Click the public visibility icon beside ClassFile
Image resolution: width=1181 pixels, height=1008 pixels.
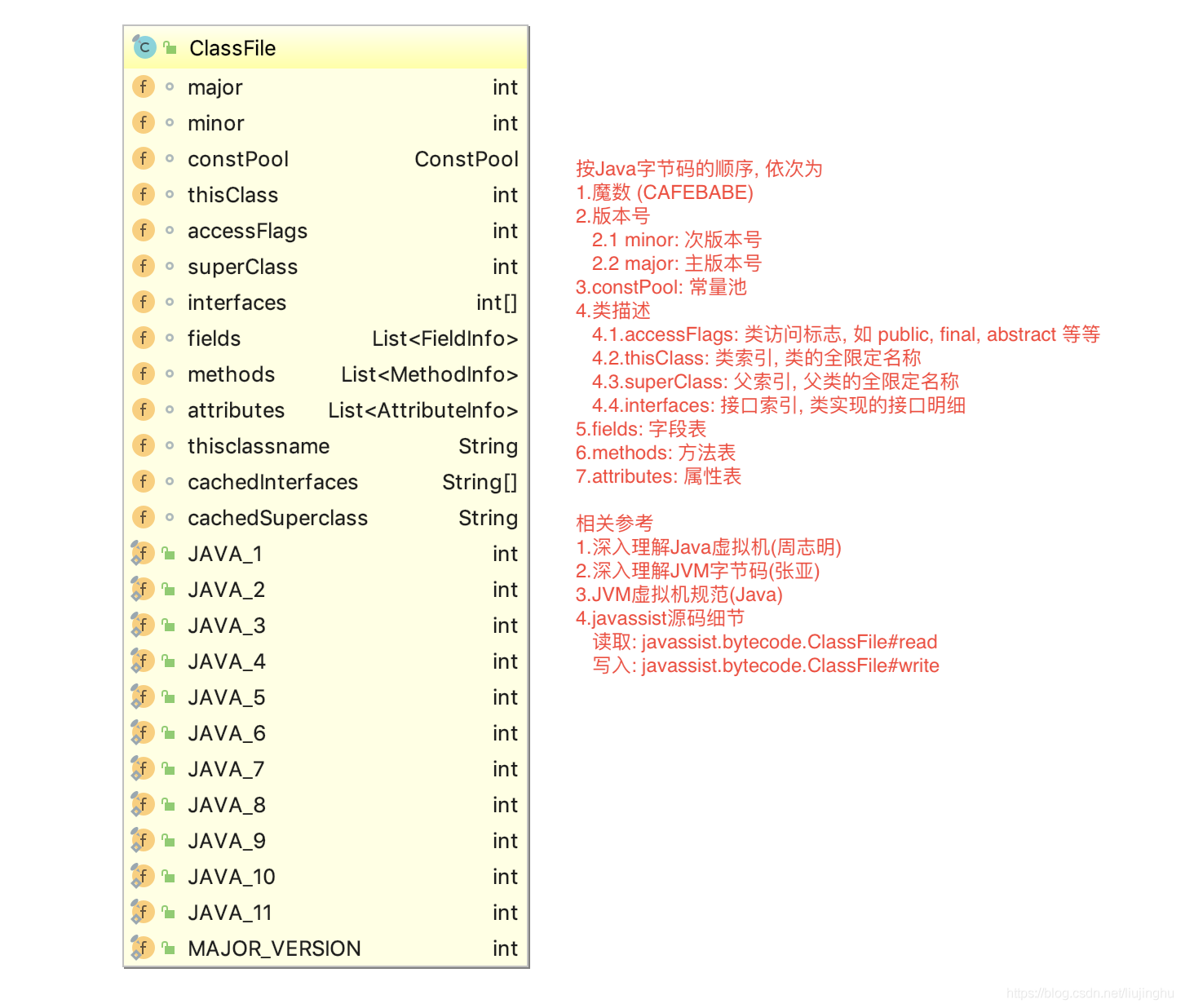pyautogui.click(x=170, y=48)
